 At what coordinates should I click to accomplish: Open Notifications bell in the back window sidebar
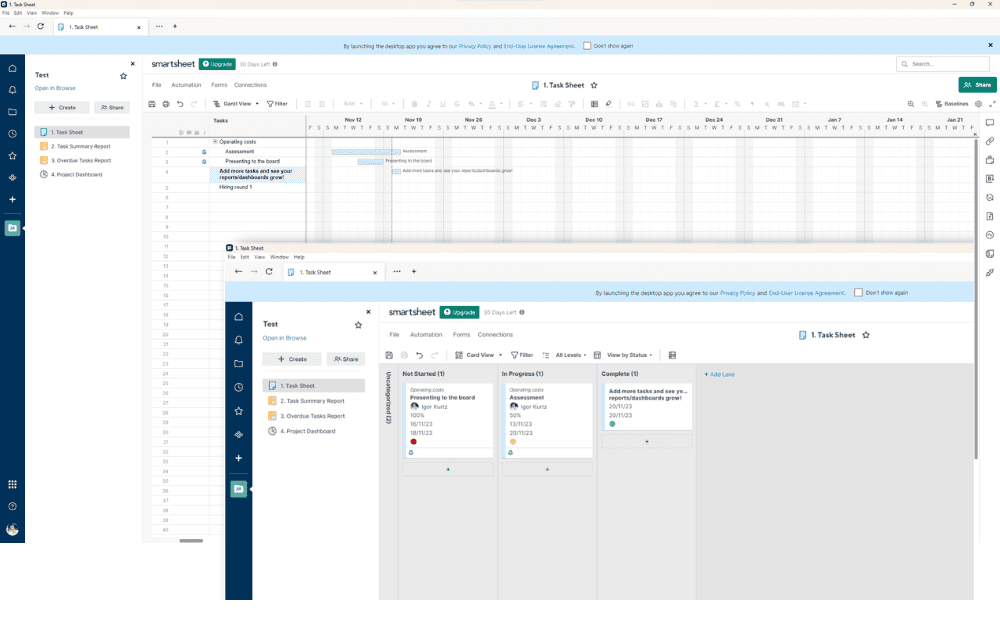point(12,90)
